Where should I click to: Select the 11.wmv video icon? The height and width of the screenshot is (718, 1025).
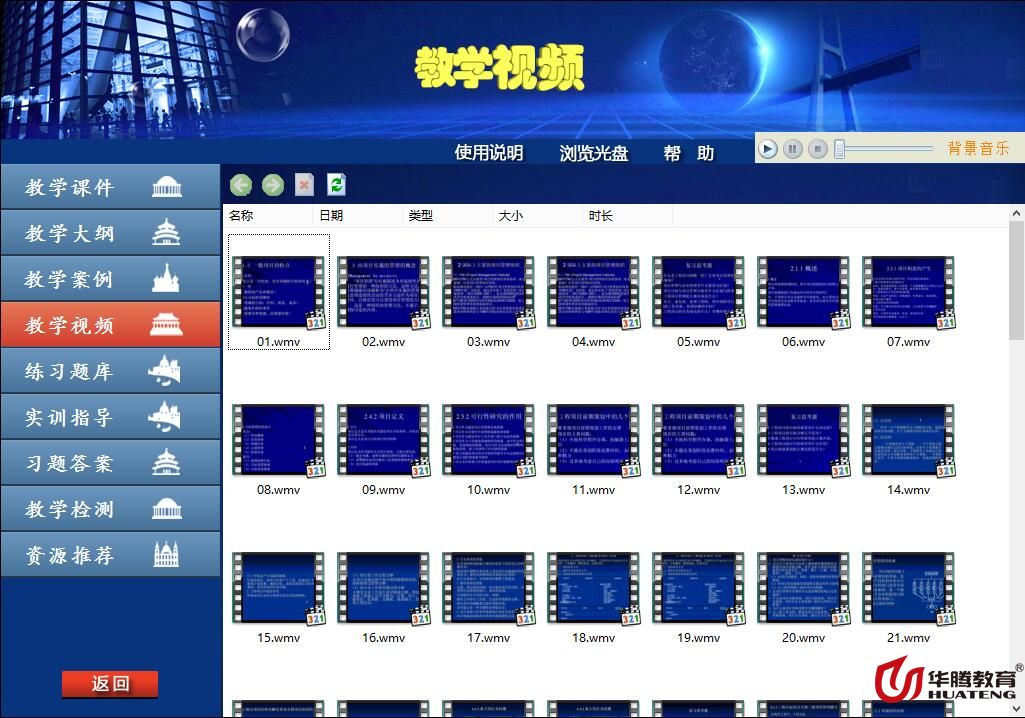click(x=594, y=440)
